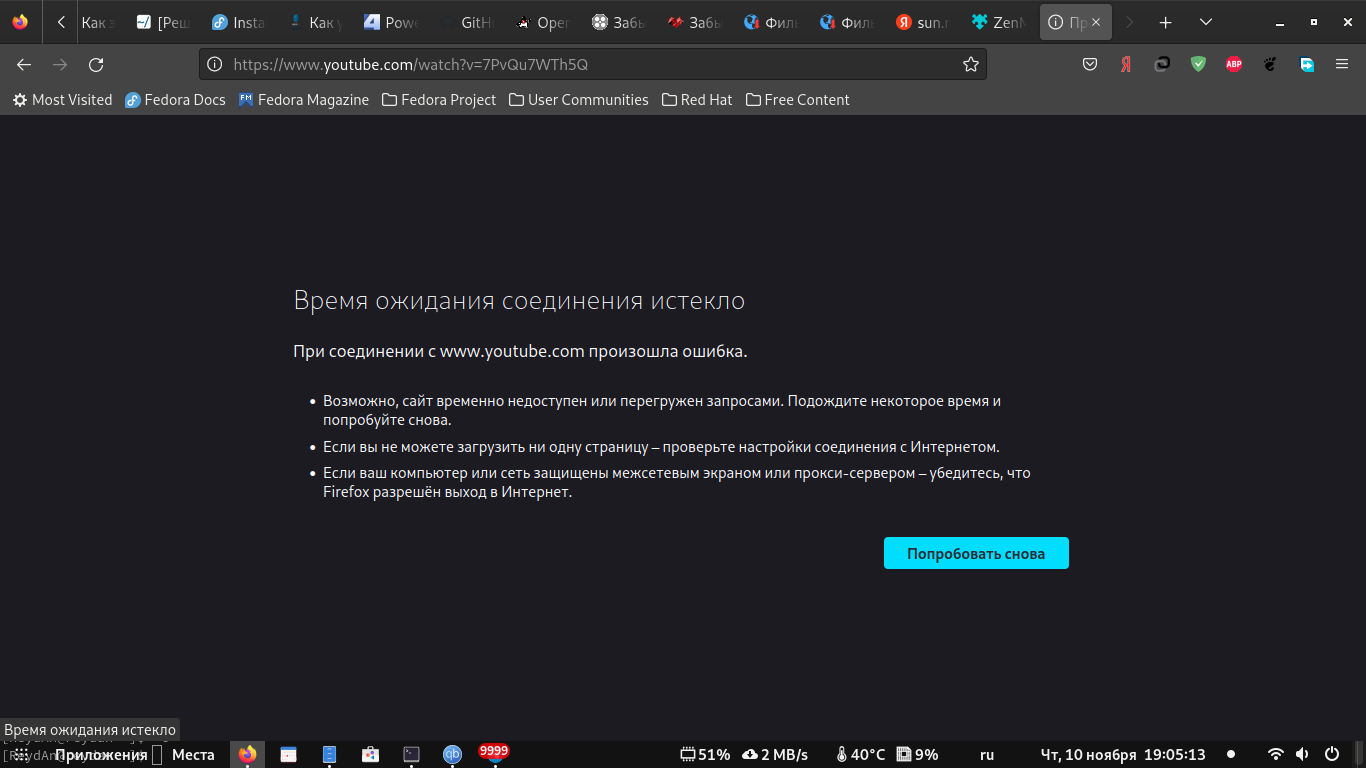Open the Pocket save icon
The height and width of the screenshot is (768, 1366).
pos(1090,65)
